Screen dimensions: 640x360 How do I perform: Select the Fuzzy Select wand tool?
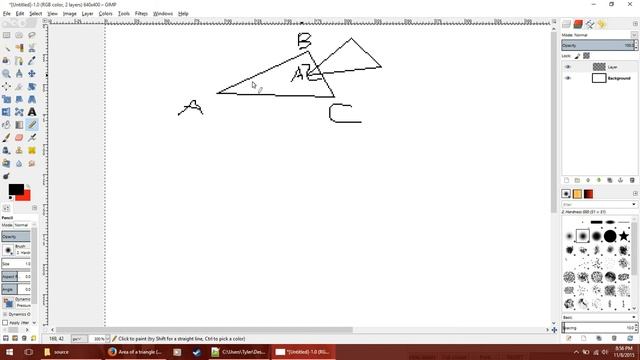coord(7,48)
